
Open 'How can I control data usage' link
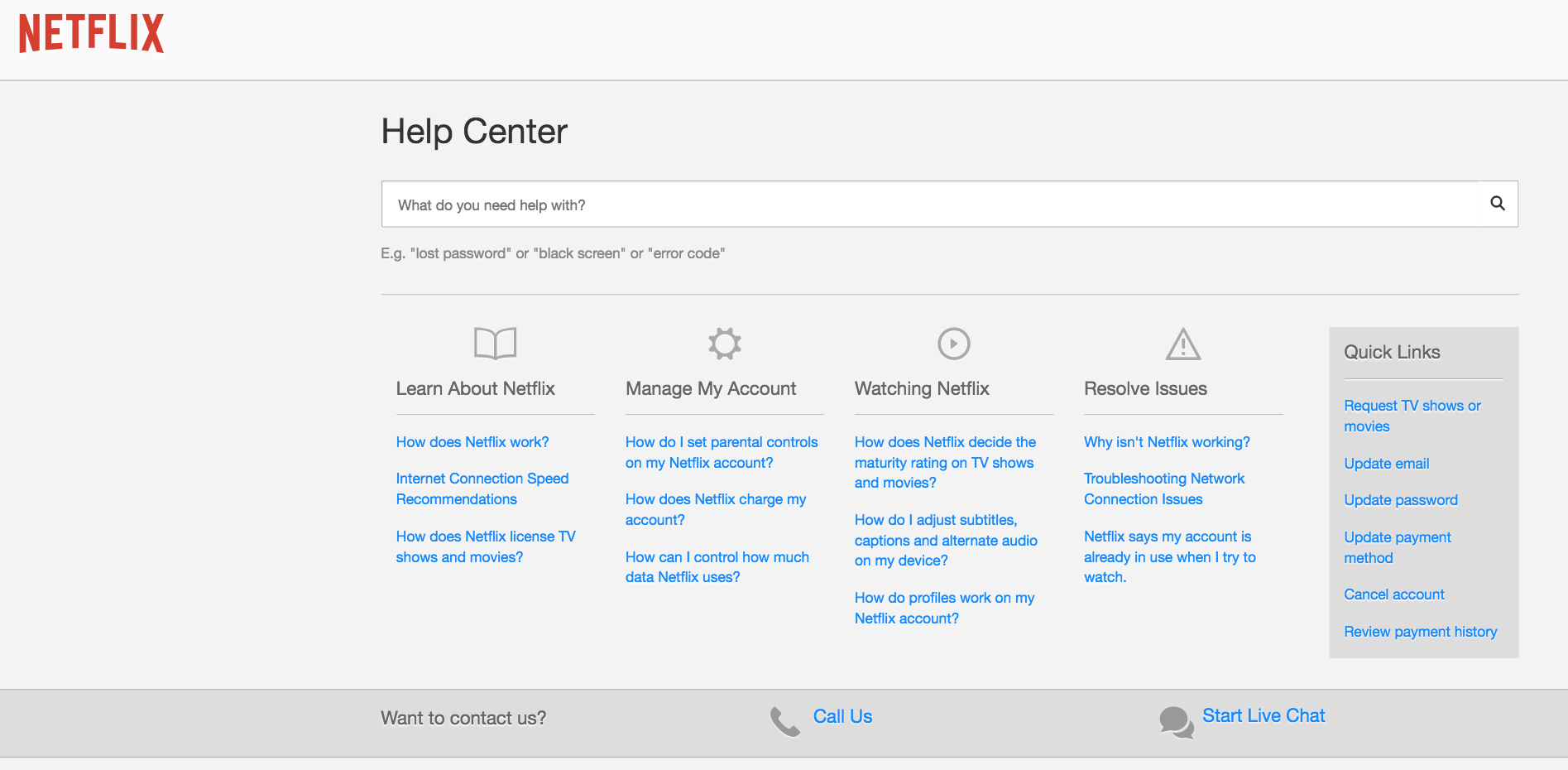tap(717, 567)
